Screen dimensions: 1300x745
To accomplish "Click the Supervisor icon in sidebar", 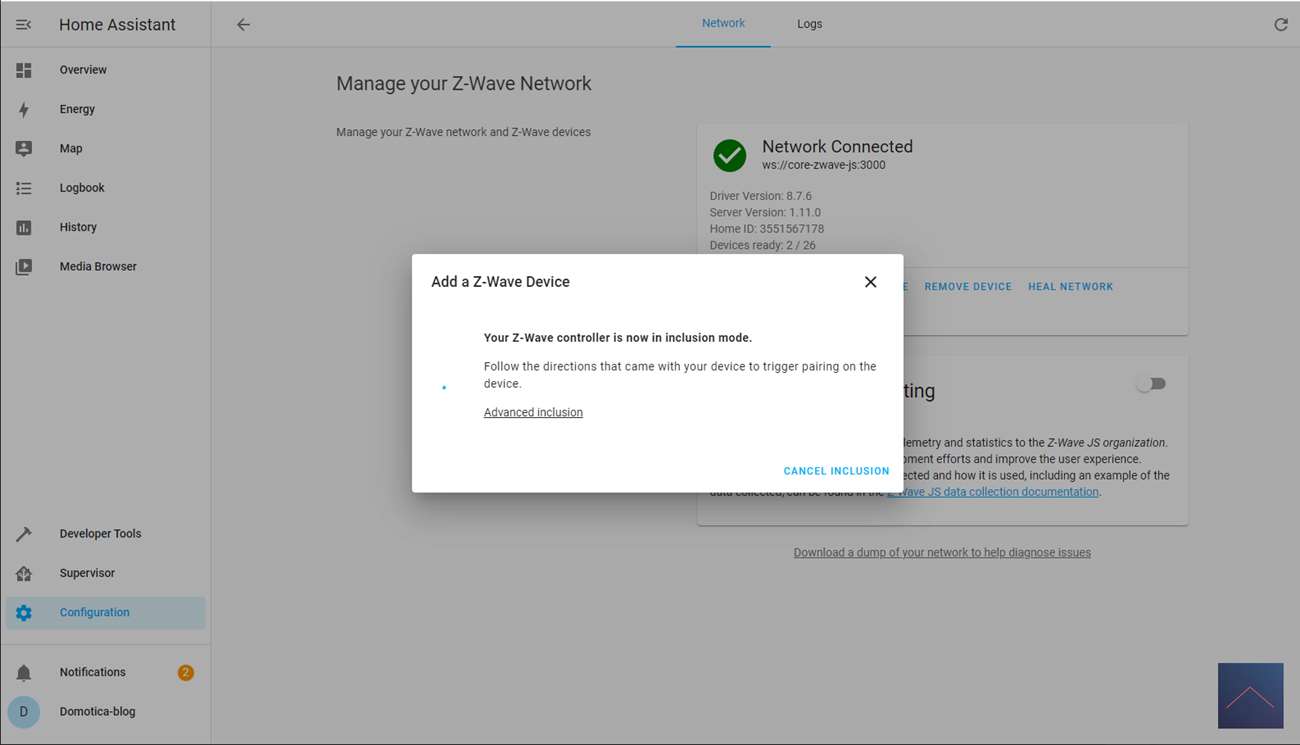I will [x=24, y=573].
